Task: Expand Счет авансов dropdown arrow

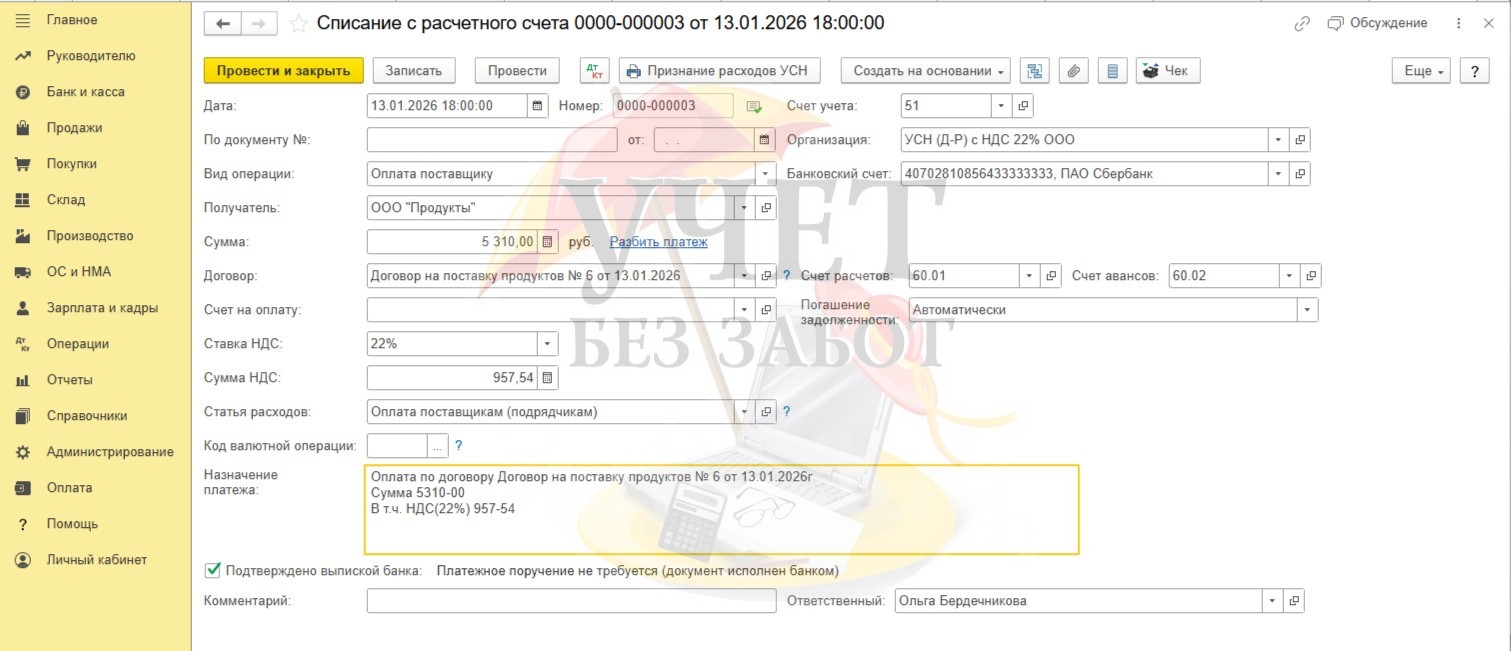Action: coord(1290,276)
